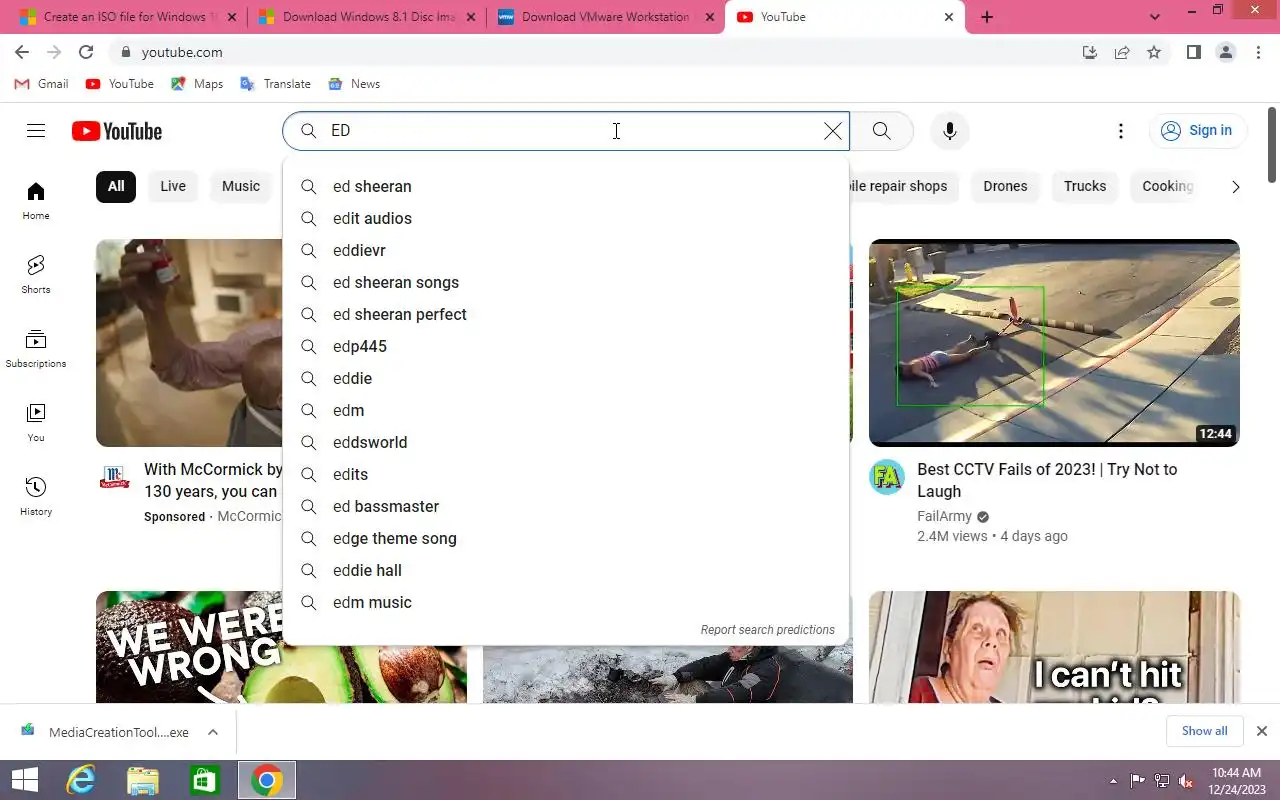Choose suggestion 'eddsworld'

(x=566, y=442)
